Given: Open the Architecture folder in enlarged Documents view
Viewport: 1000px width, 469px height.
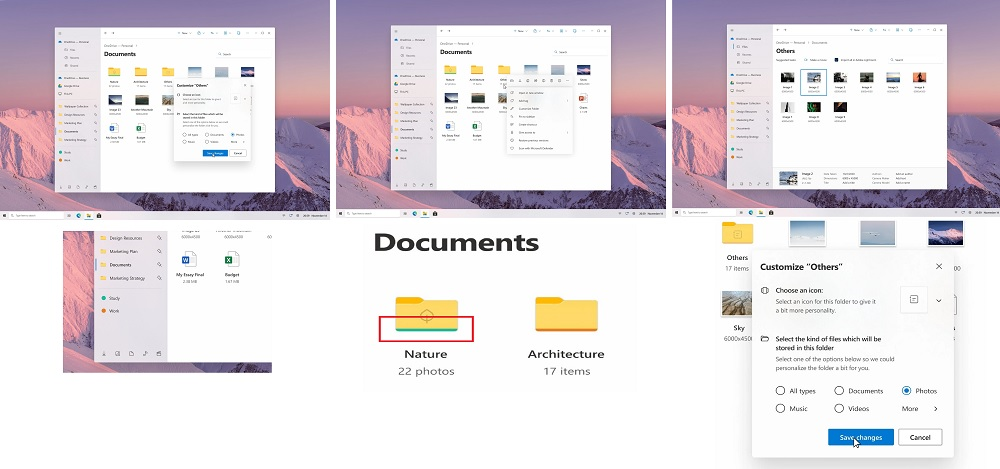Looking at the screenshot, I should pos(566,314).
